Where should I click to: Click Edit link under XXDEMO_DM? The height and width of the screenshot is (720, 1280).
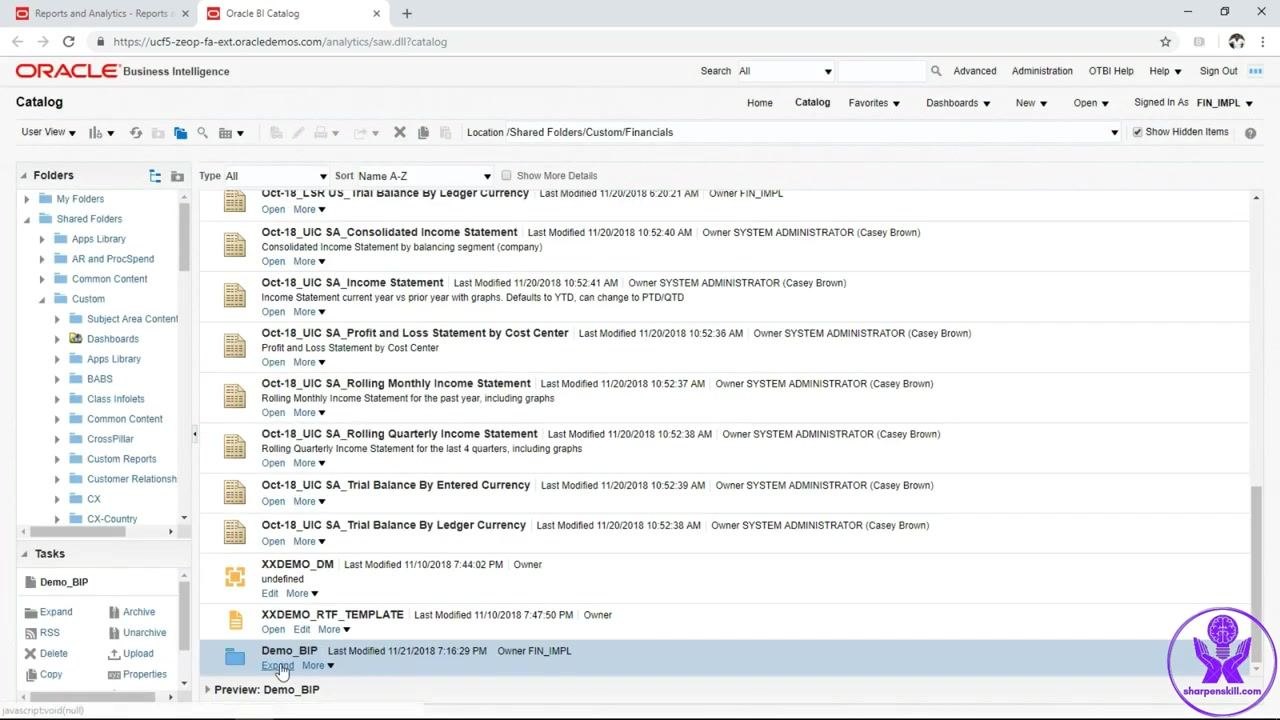270,594
